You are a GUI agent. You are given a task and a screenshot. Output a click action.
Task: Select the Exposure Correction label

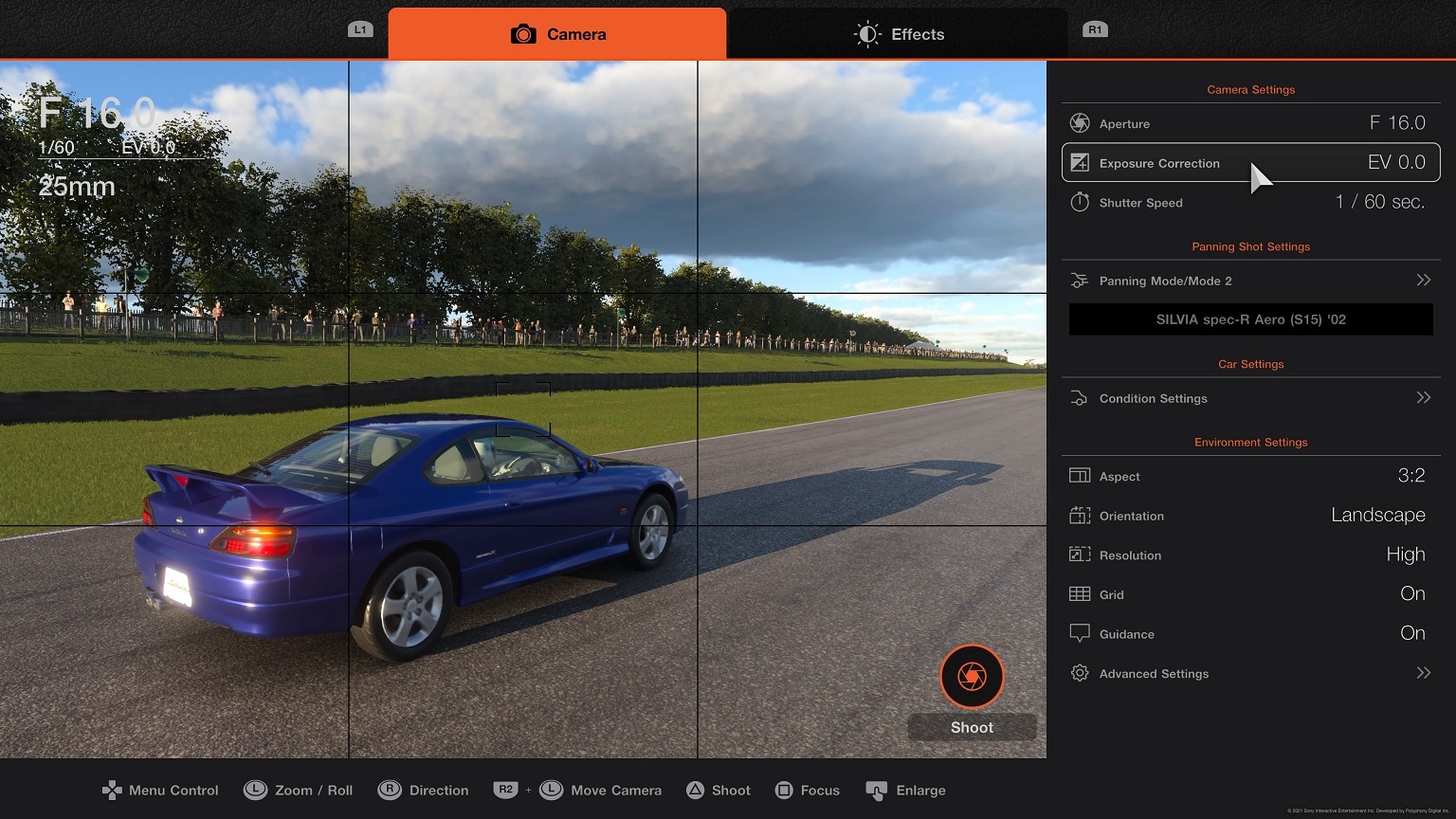coord(1159,163)
